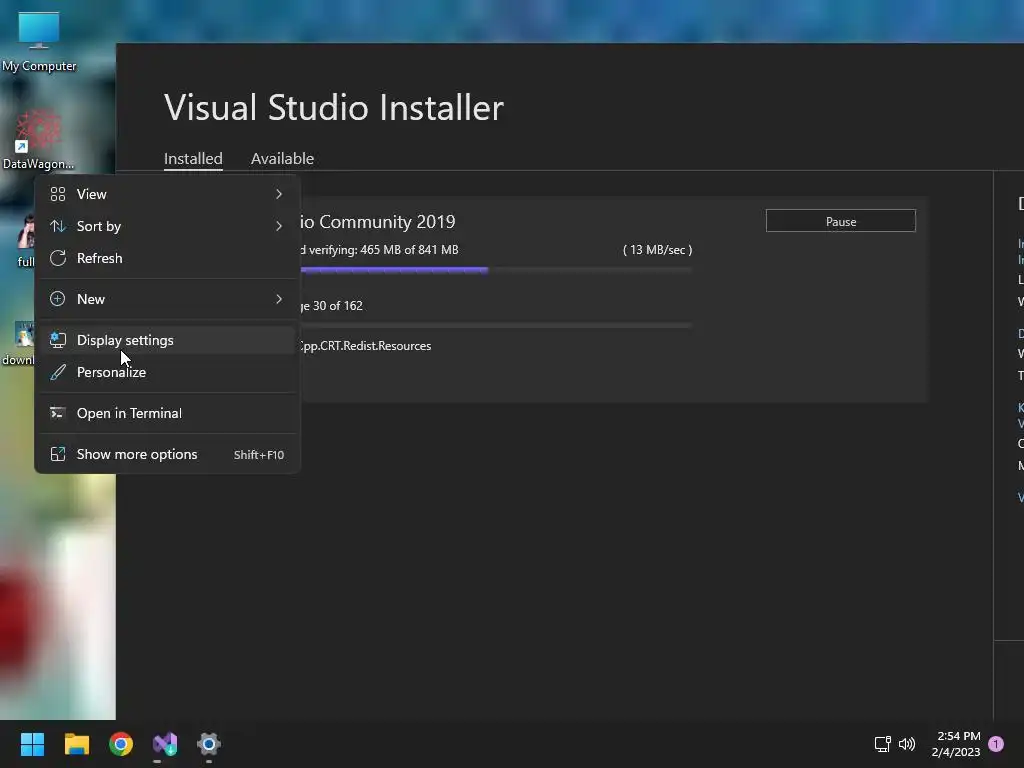Click the Display settings monitor icon
Screen dimensions: 1024x768
(x=57, y=340)
